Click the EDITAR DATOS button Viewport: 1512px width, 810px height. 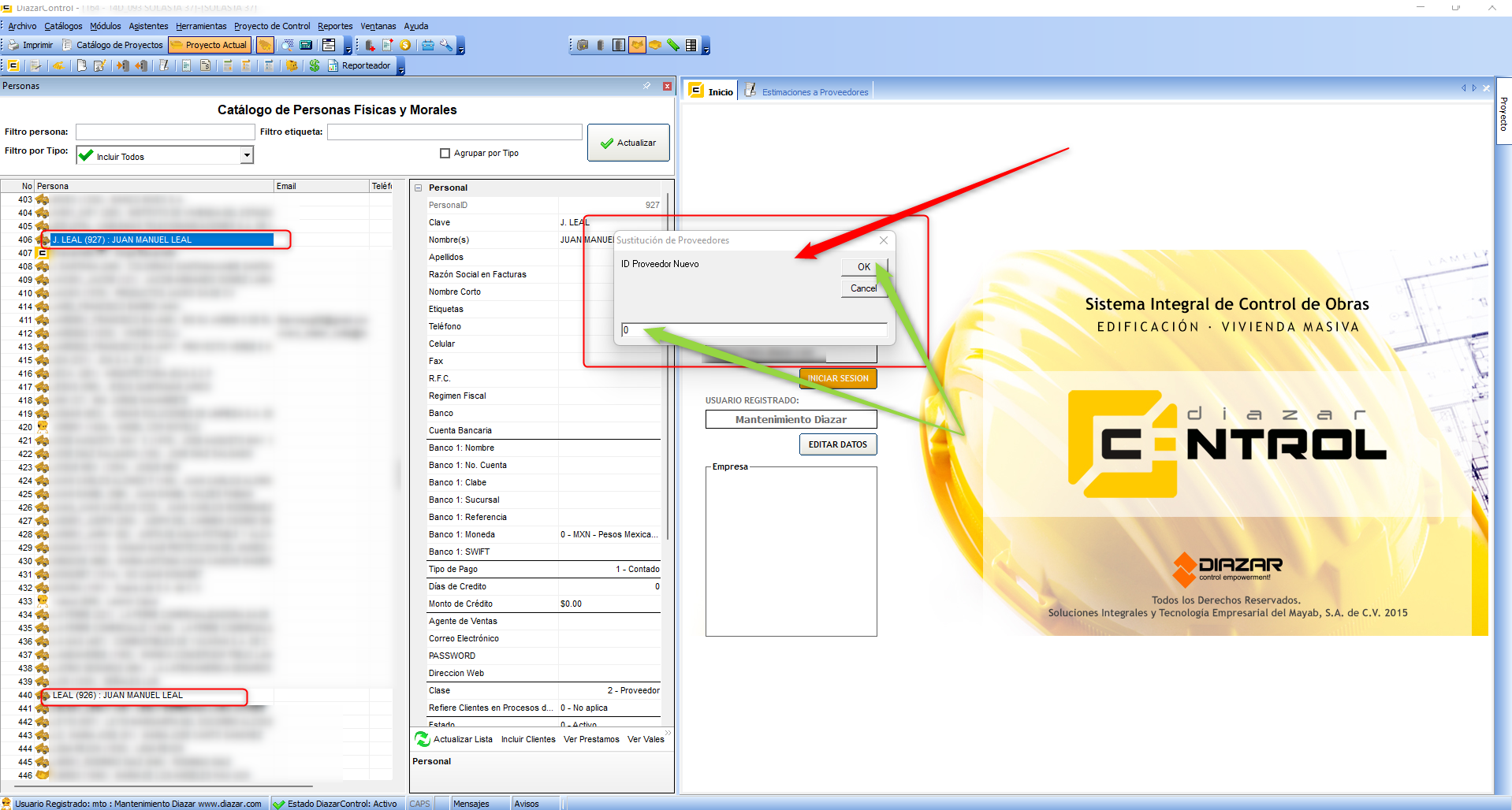coord(837,444)
